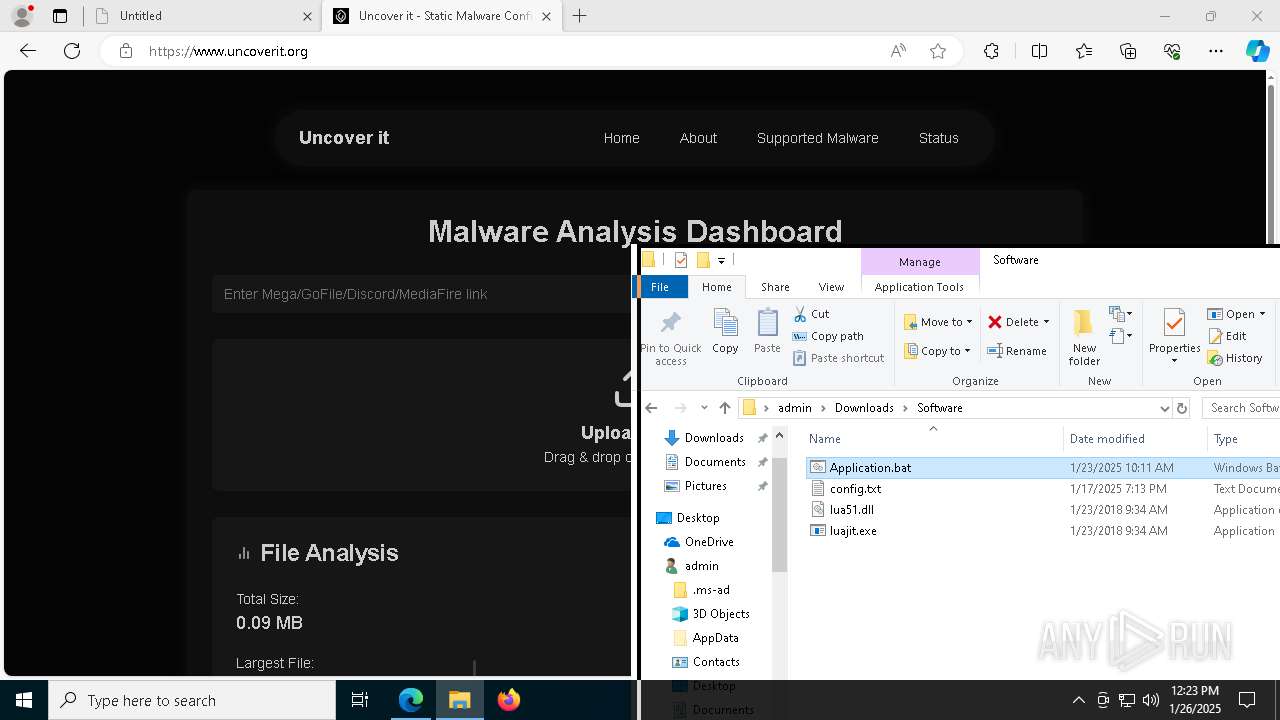1280x720 pixels.
Task: Open Firefox from the taskbar
Action: click(x=509, y=700)
